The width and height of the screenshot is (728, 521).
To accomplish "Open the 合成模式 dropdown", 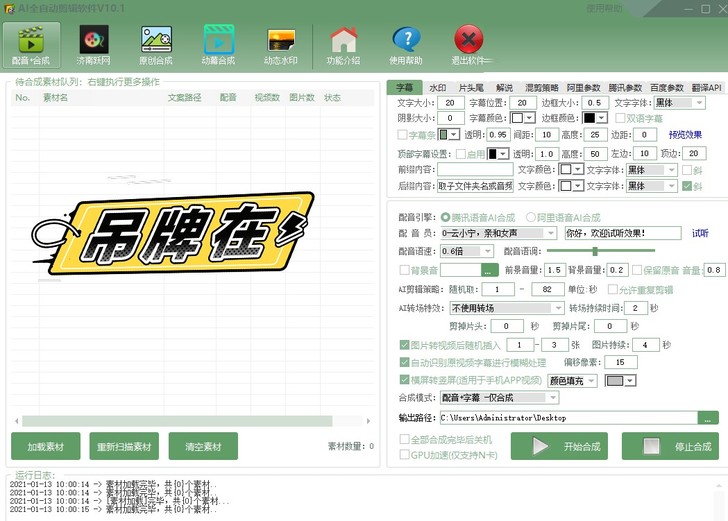I will point(499,397).
